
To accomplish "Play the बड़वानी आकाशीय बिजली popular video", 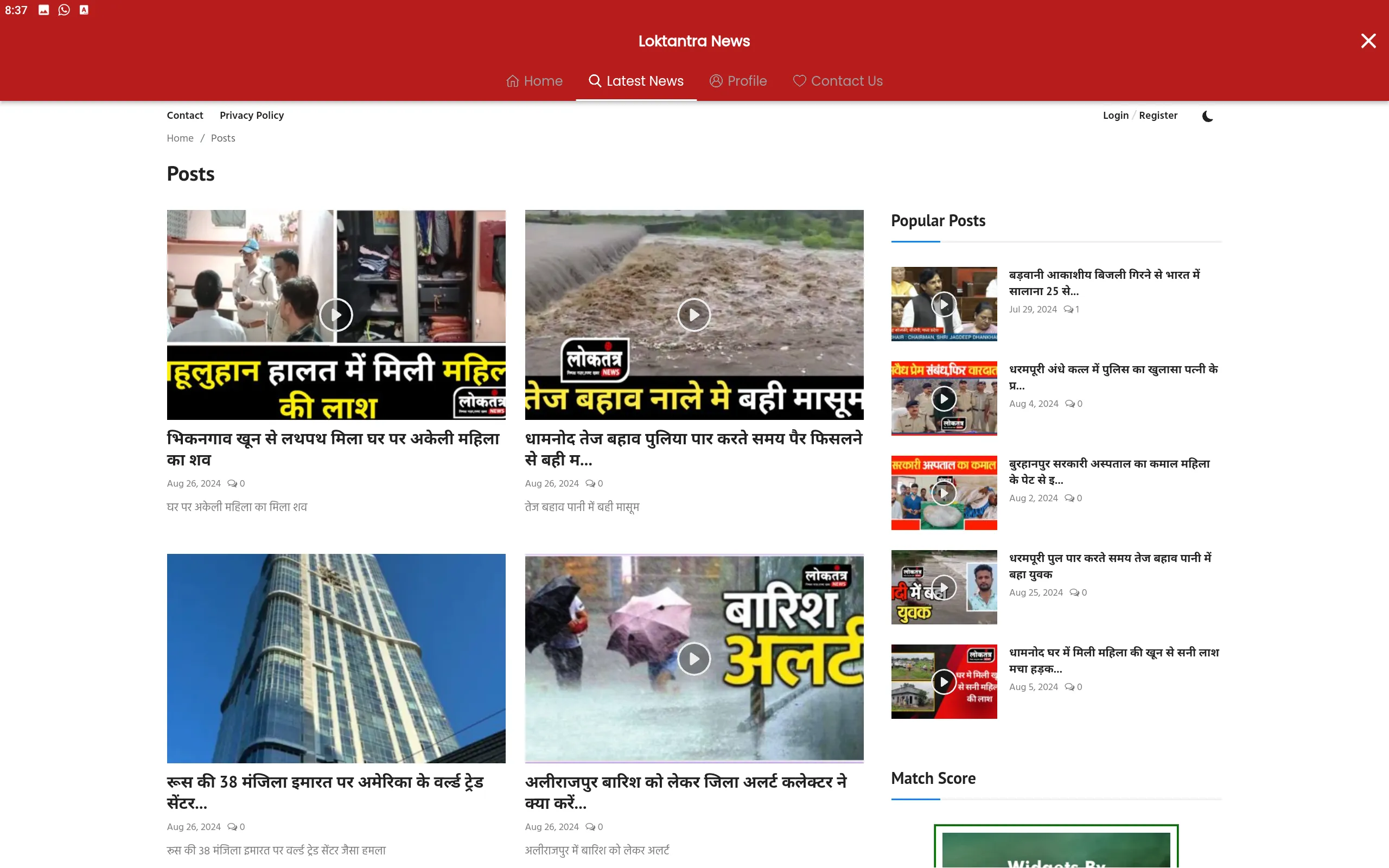I will click(x=944, y=304).
